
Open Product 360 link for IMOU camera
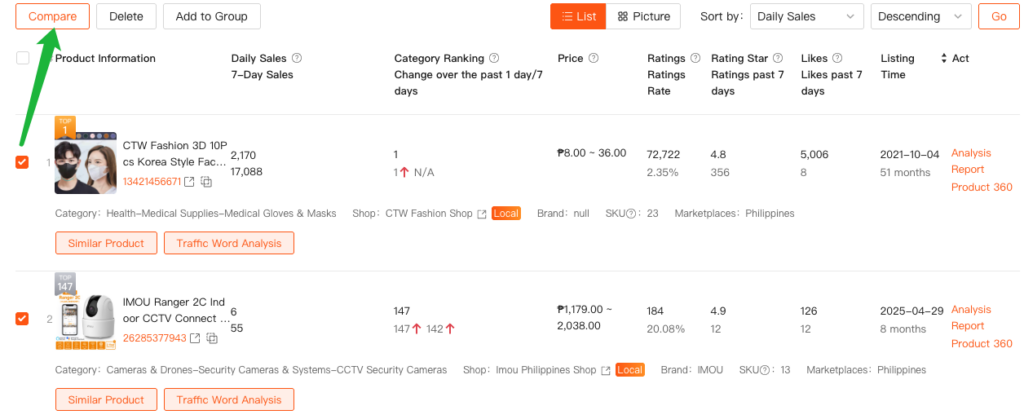[x=981, y=344]
